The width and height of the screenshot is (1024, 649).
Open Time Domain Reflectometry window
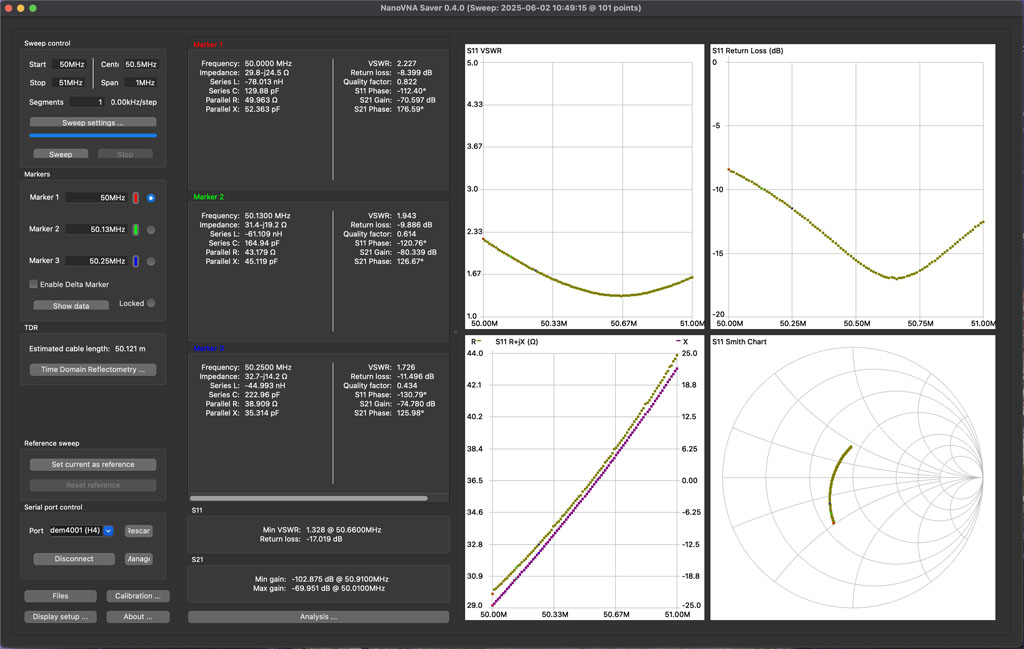(93, 370)
